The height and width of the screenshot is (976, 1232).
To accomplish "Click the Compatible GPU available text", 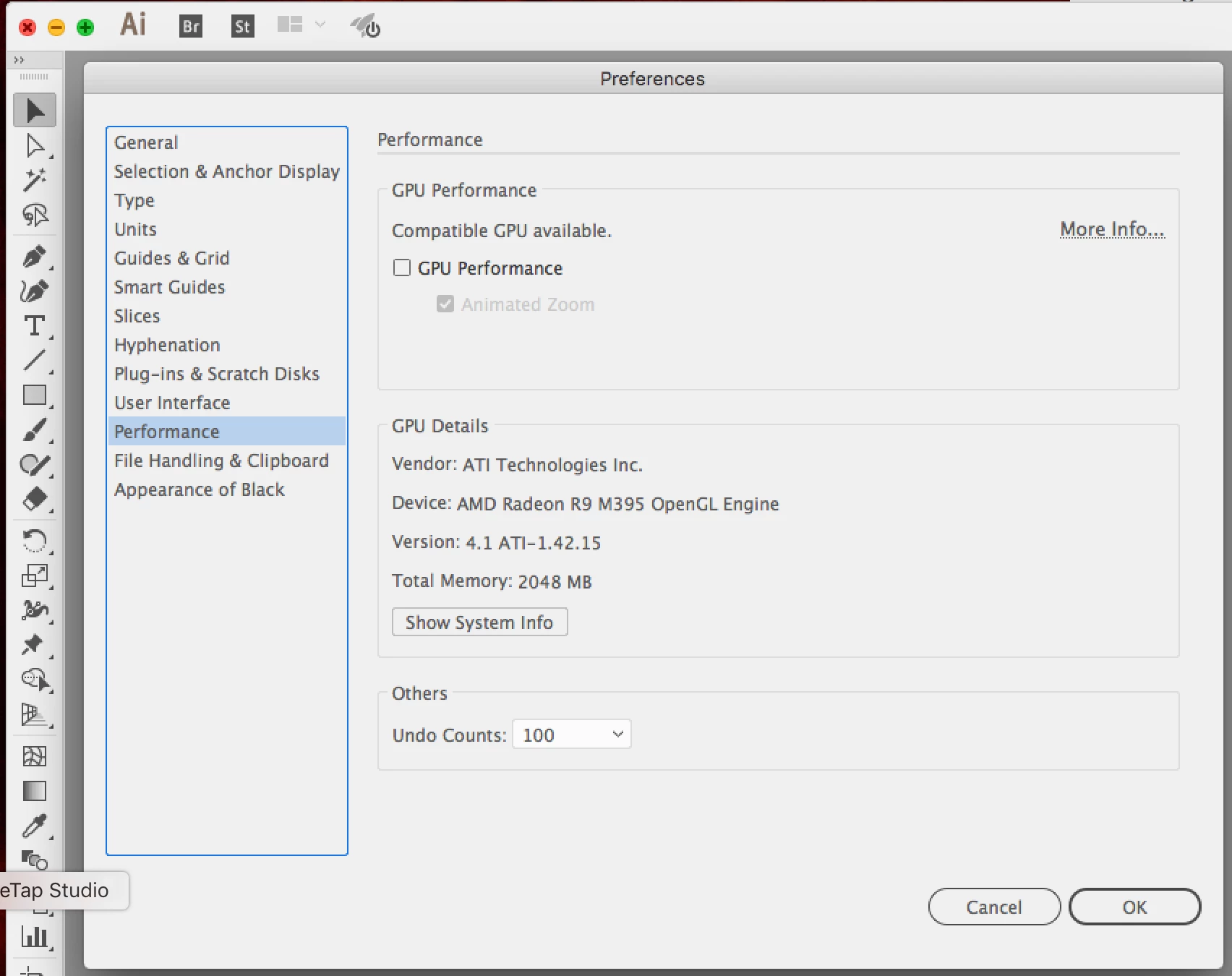I will (x=502, y=231).
